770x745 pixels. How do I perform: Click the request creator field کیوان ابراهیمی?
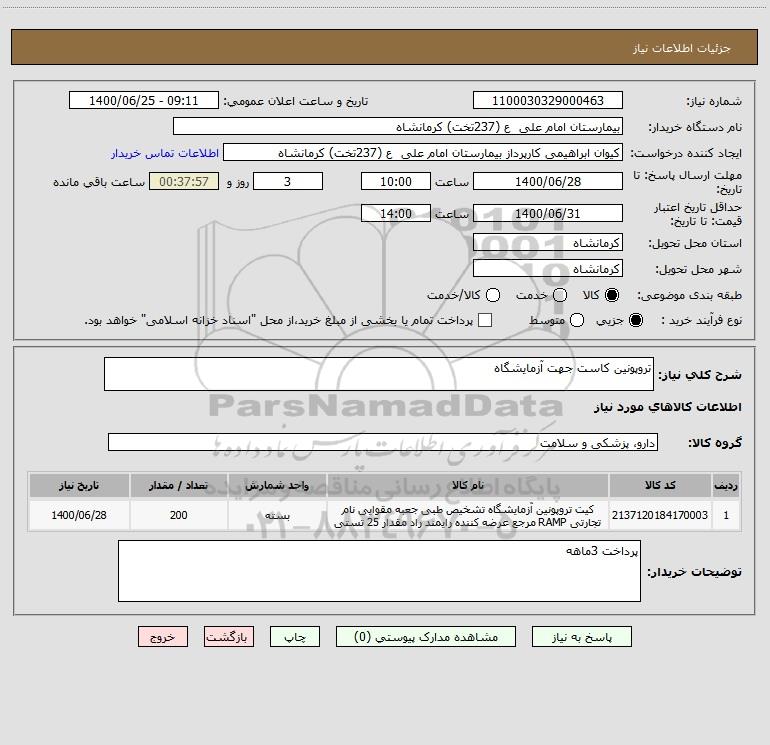coord(423,153)
